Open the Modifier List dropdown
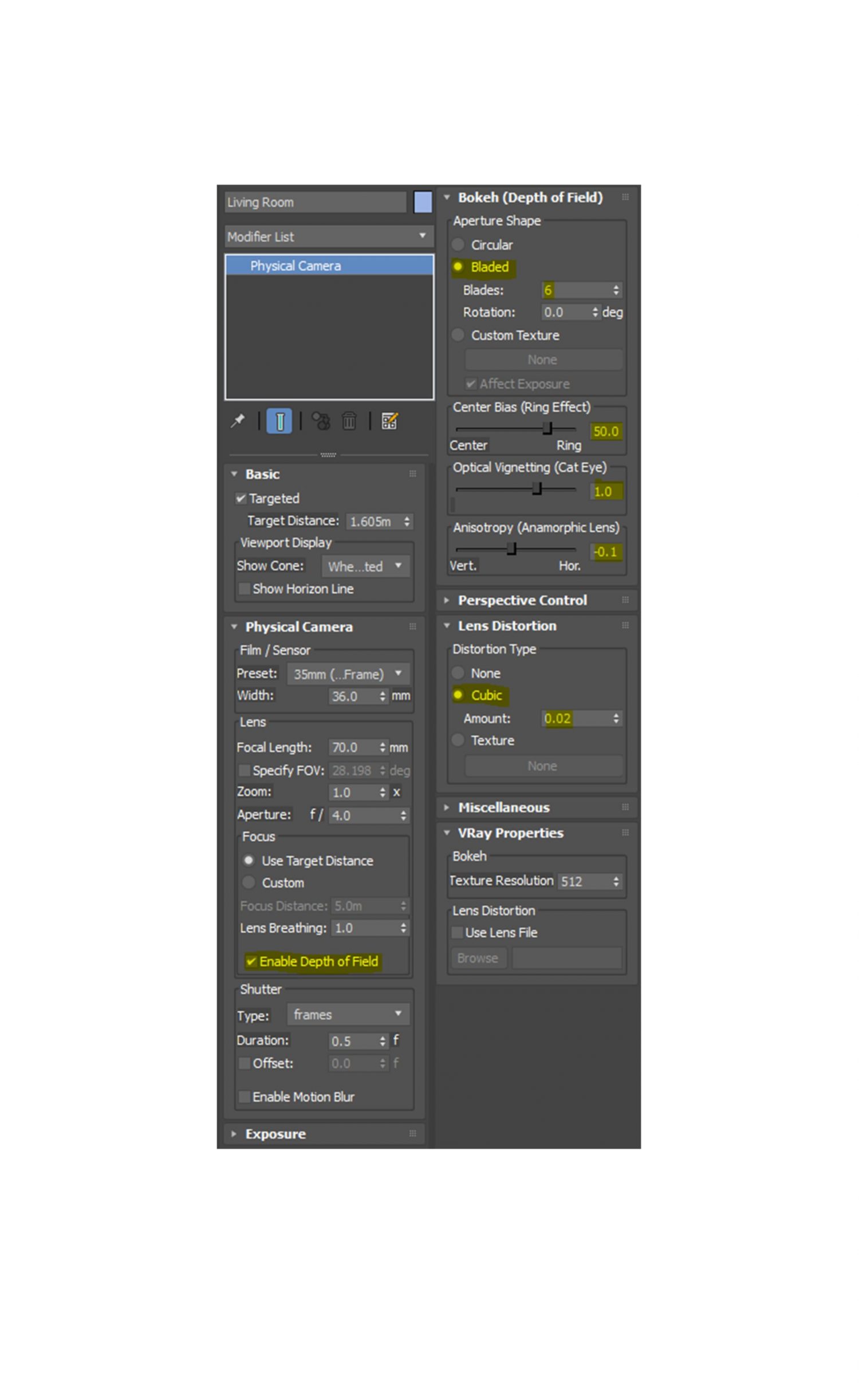The image size is (859, 1400). [x=329, y=236]
